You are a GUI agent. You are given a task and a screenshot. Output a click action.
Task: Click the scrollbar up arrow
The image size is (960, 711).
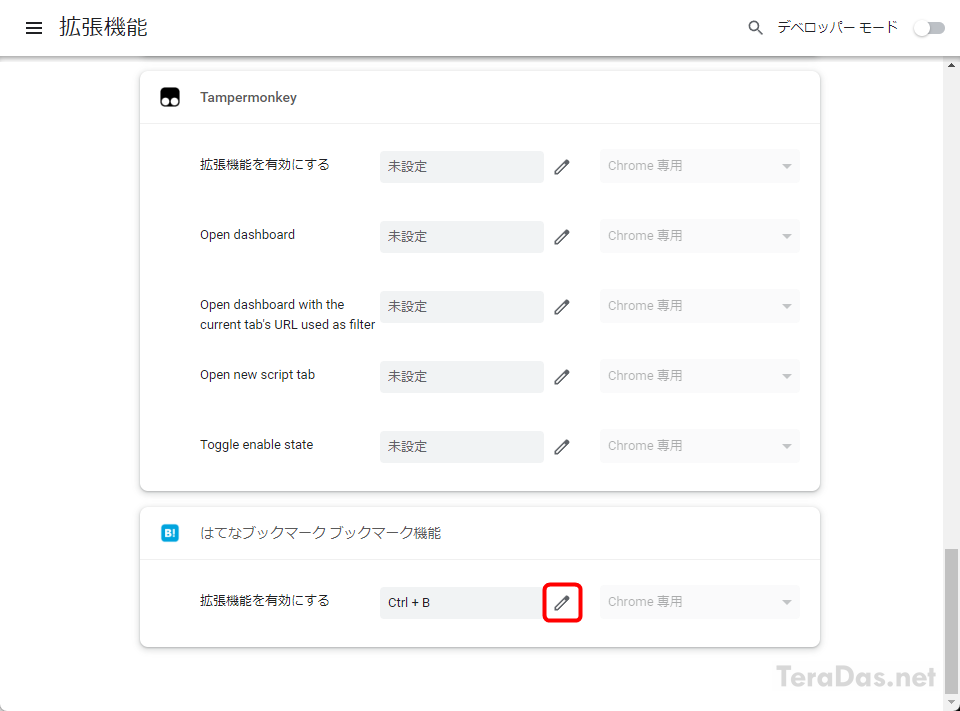click(x=951, y=65)
